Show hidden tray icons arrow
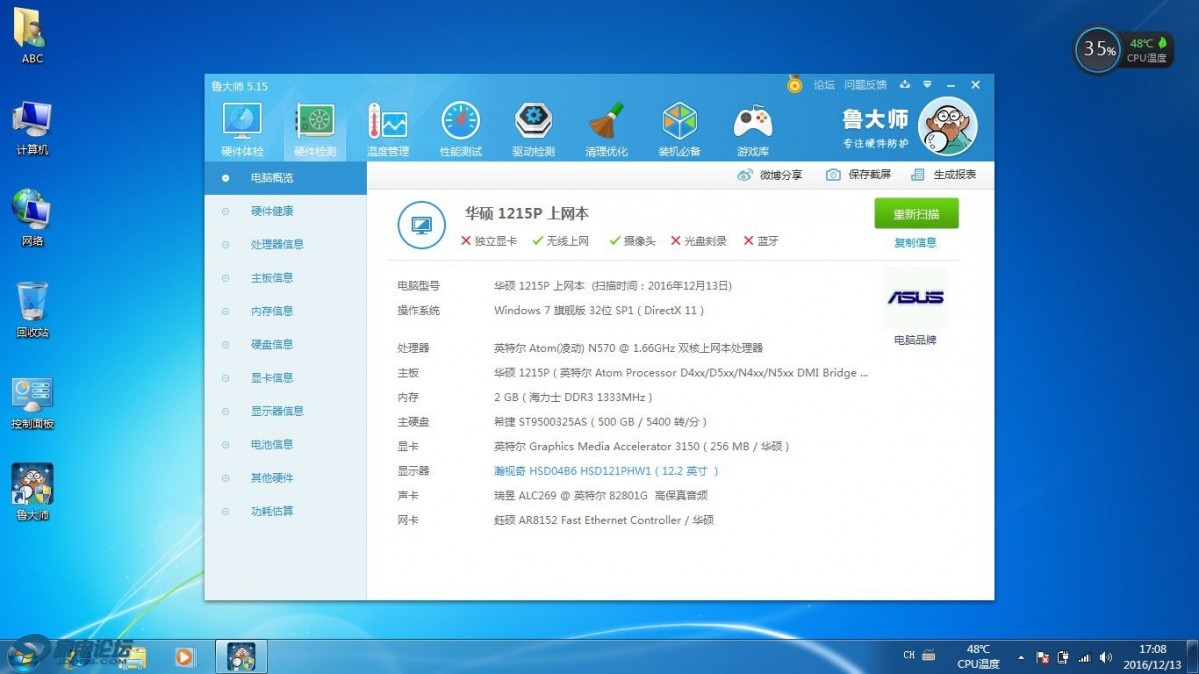 pyautogui.click(x=1021, y=657)
